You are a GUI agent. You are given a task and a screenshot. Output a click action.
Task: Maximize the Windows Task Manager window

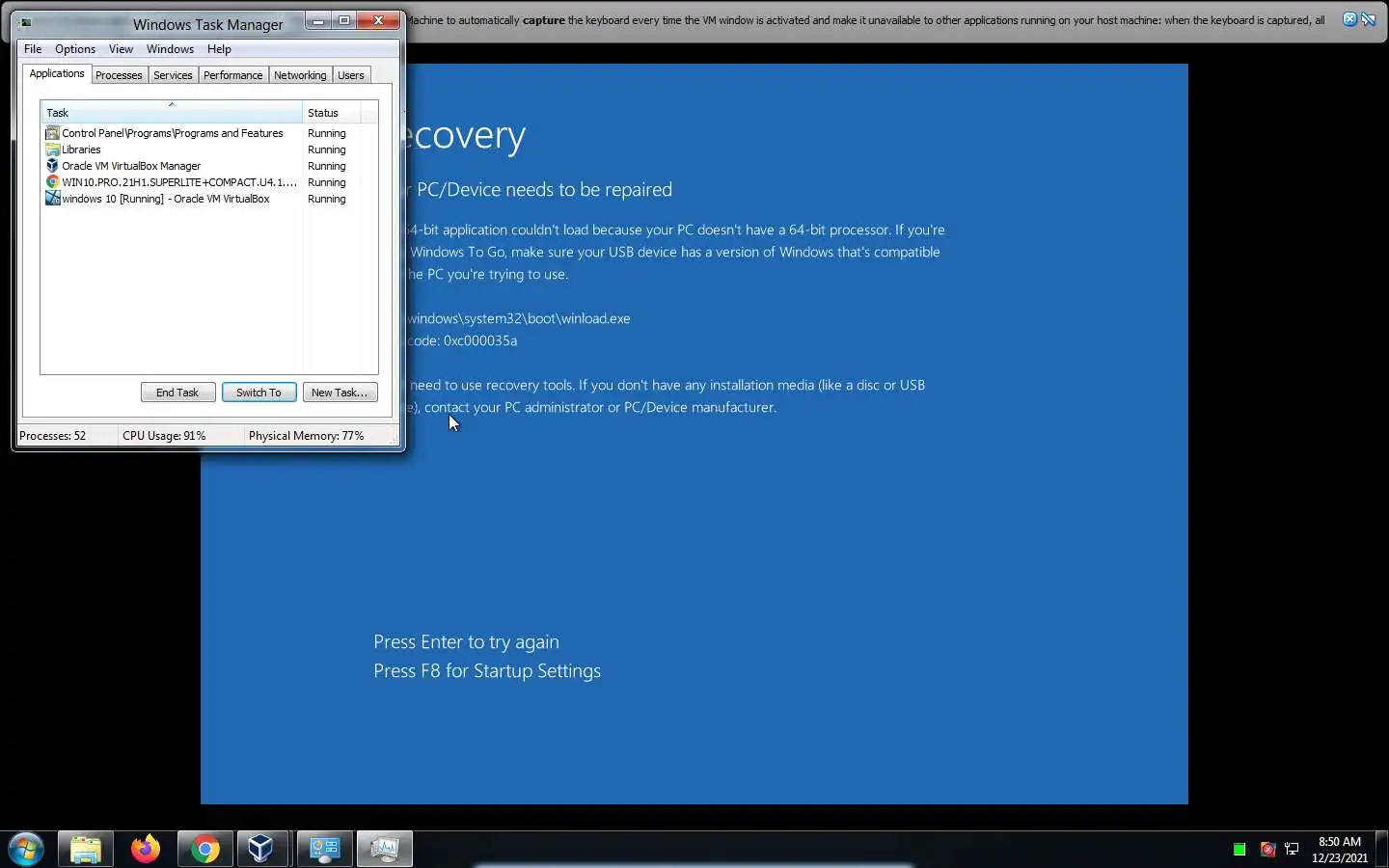pyautogui.click(x=343, y=20)
